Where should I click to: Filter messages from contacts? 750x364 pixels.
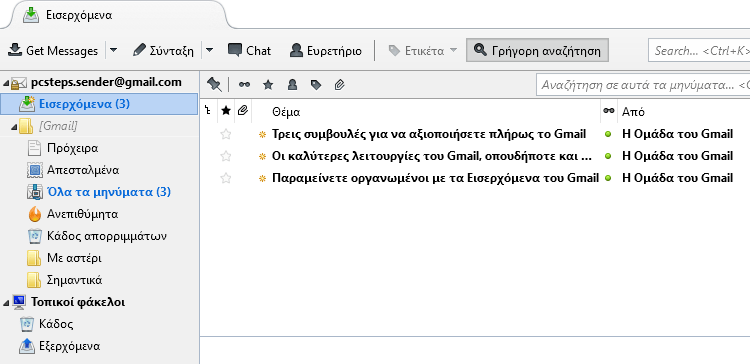(292, 85)
